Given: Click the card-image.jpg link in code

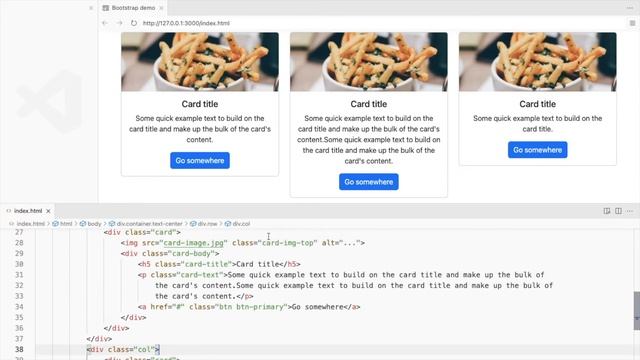Looking at the screenshot, I should tap(193, 243).
